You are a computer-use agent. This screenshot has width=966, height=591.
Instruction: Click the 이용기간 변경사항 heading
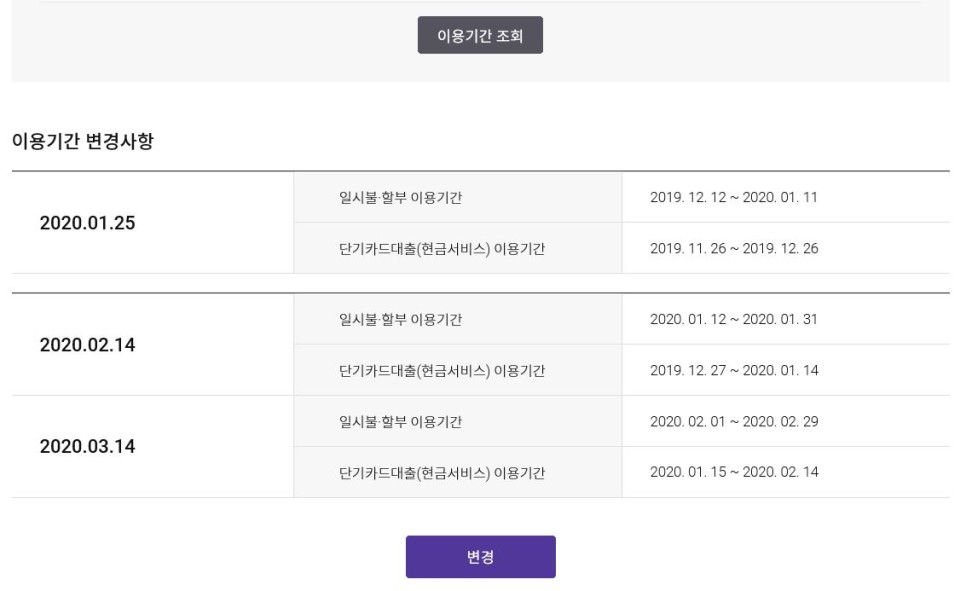[83, 141]
